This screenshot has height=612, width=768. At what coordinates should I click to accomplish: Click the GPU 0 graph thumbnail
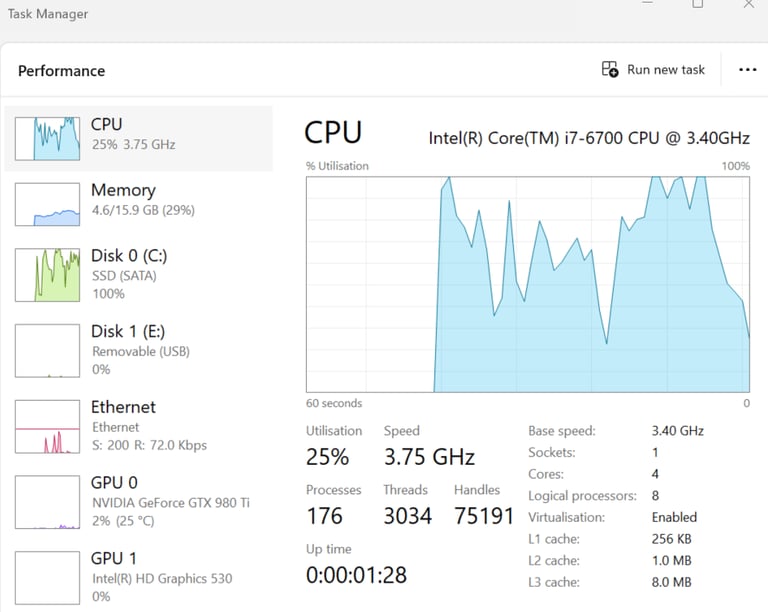47,502
